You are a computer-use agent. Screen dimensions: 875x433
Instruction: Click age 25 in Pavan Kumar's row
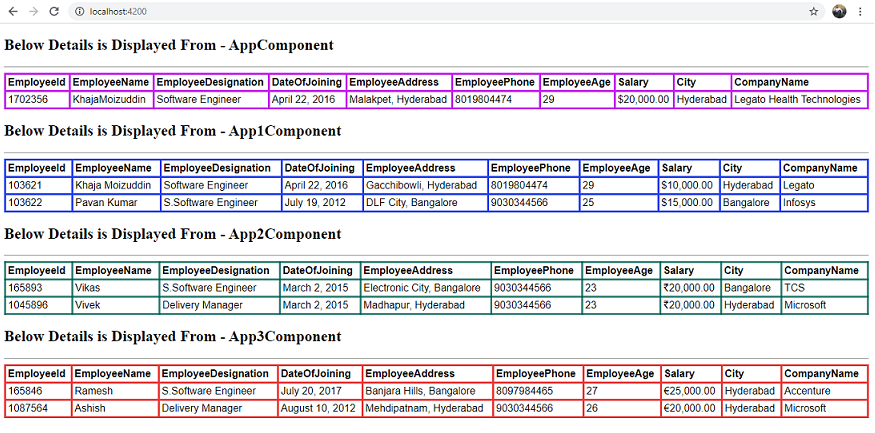click(589, 203)
